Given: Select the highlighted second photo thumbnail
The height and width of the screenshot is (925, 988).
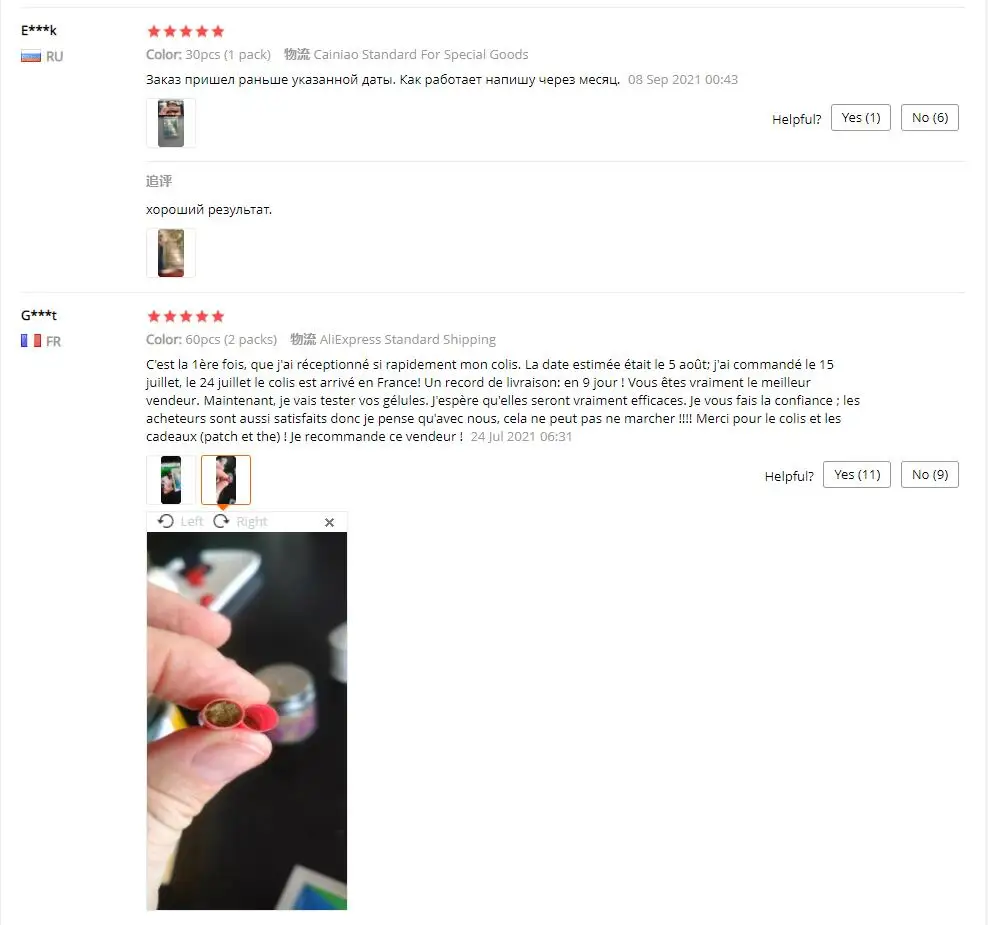Looking at the screenshot, I should coord(226,480).
